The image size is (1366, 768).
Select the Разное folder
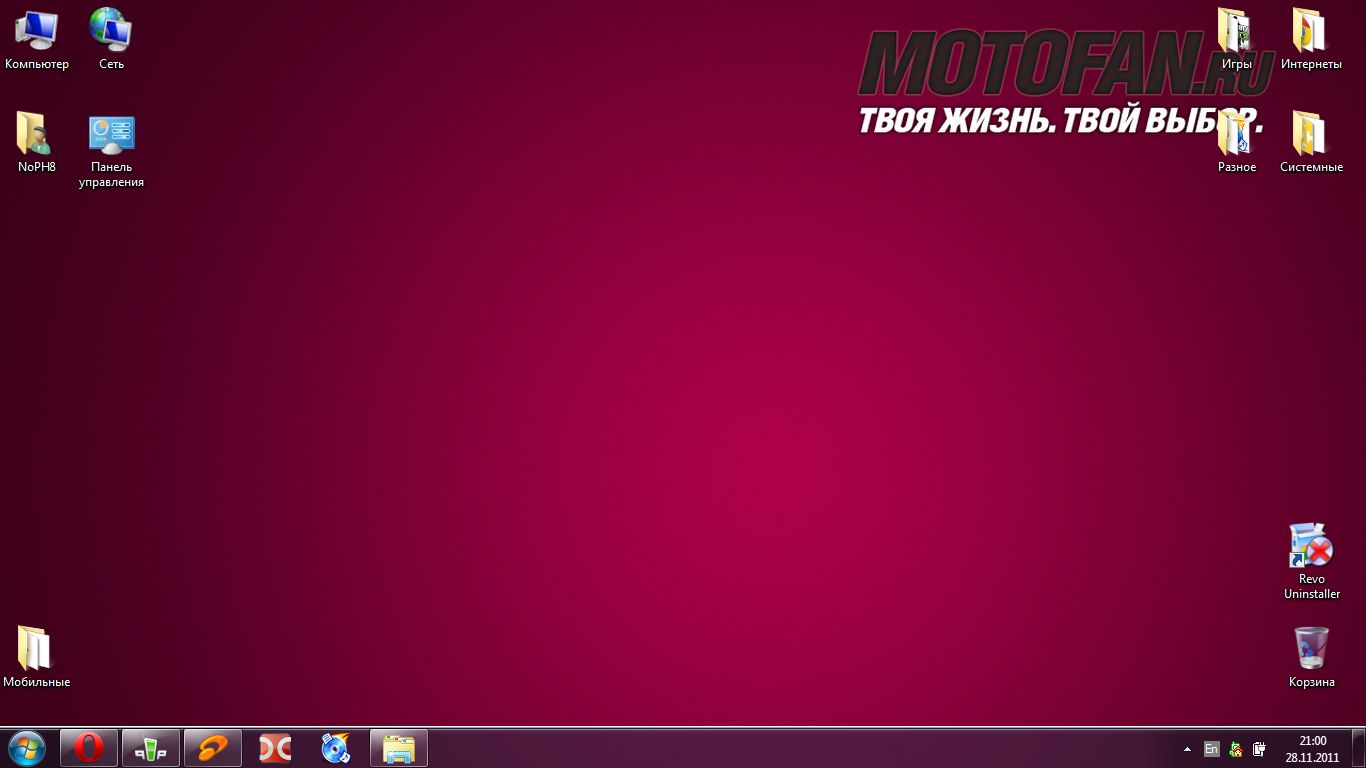pos(1237,142)
